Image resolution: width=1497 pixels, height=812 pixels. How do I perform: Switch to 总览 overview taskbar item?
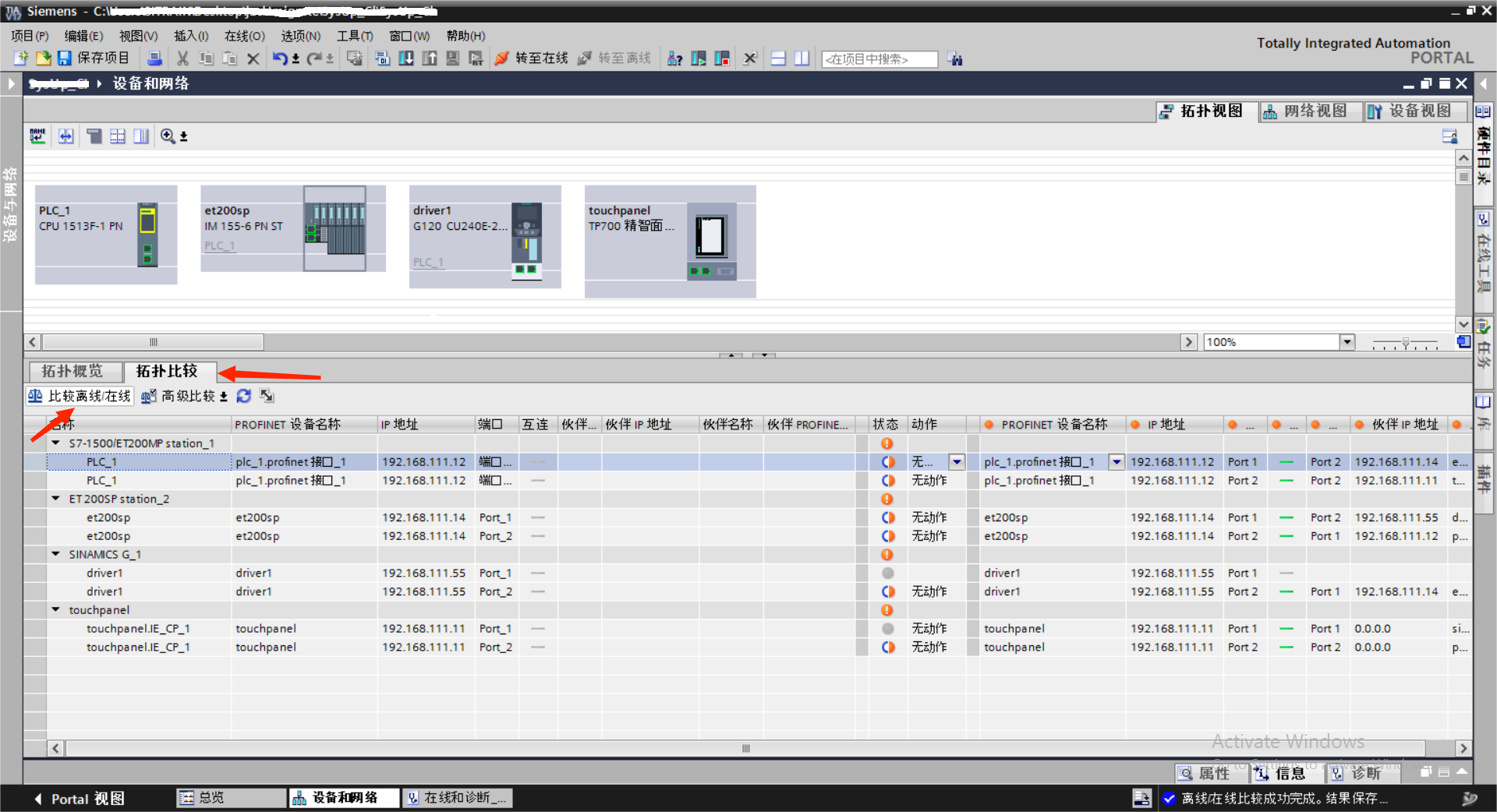pos(231,798)
